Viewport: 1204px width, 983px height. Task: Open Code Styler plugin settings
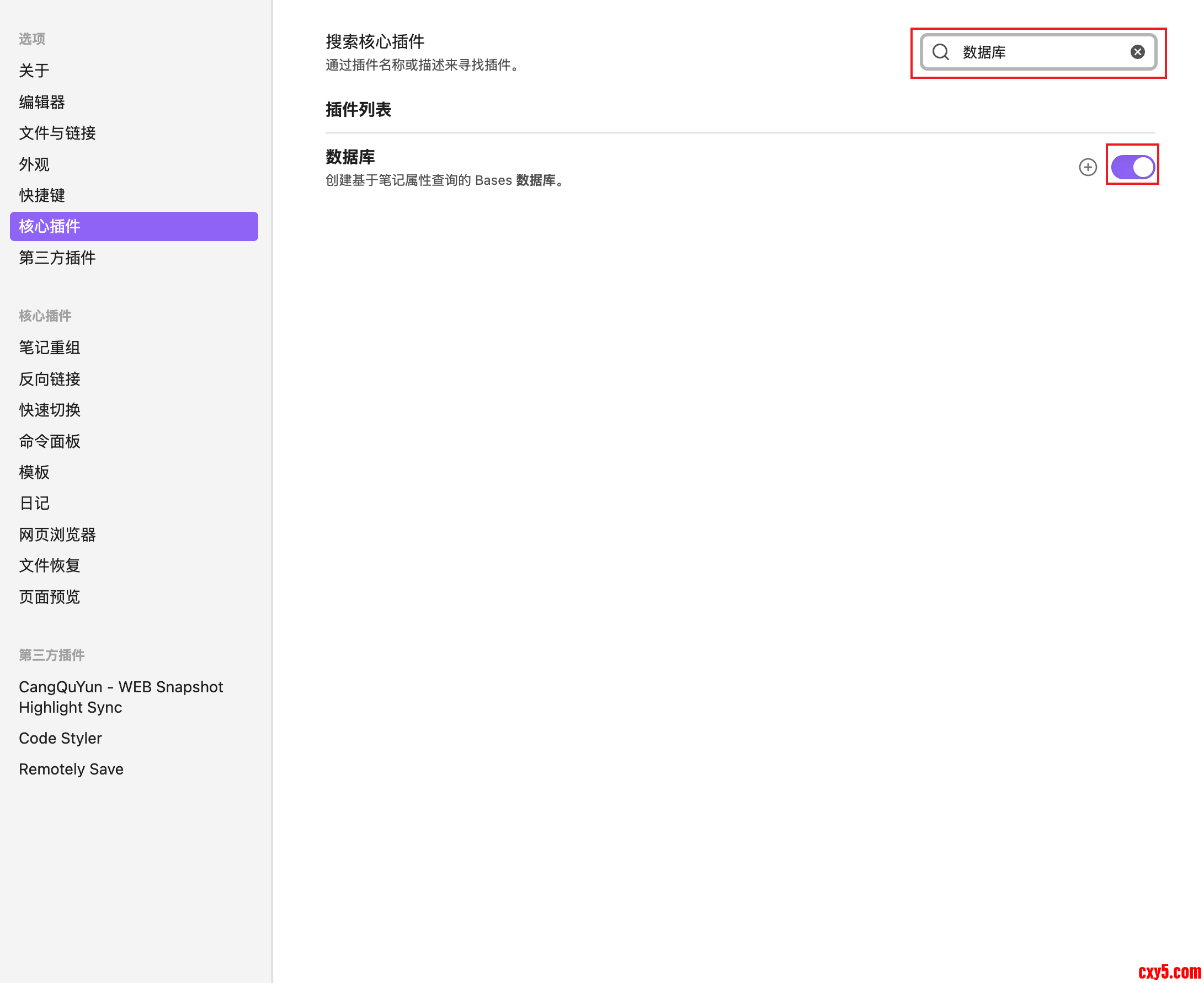click(60, 738)
